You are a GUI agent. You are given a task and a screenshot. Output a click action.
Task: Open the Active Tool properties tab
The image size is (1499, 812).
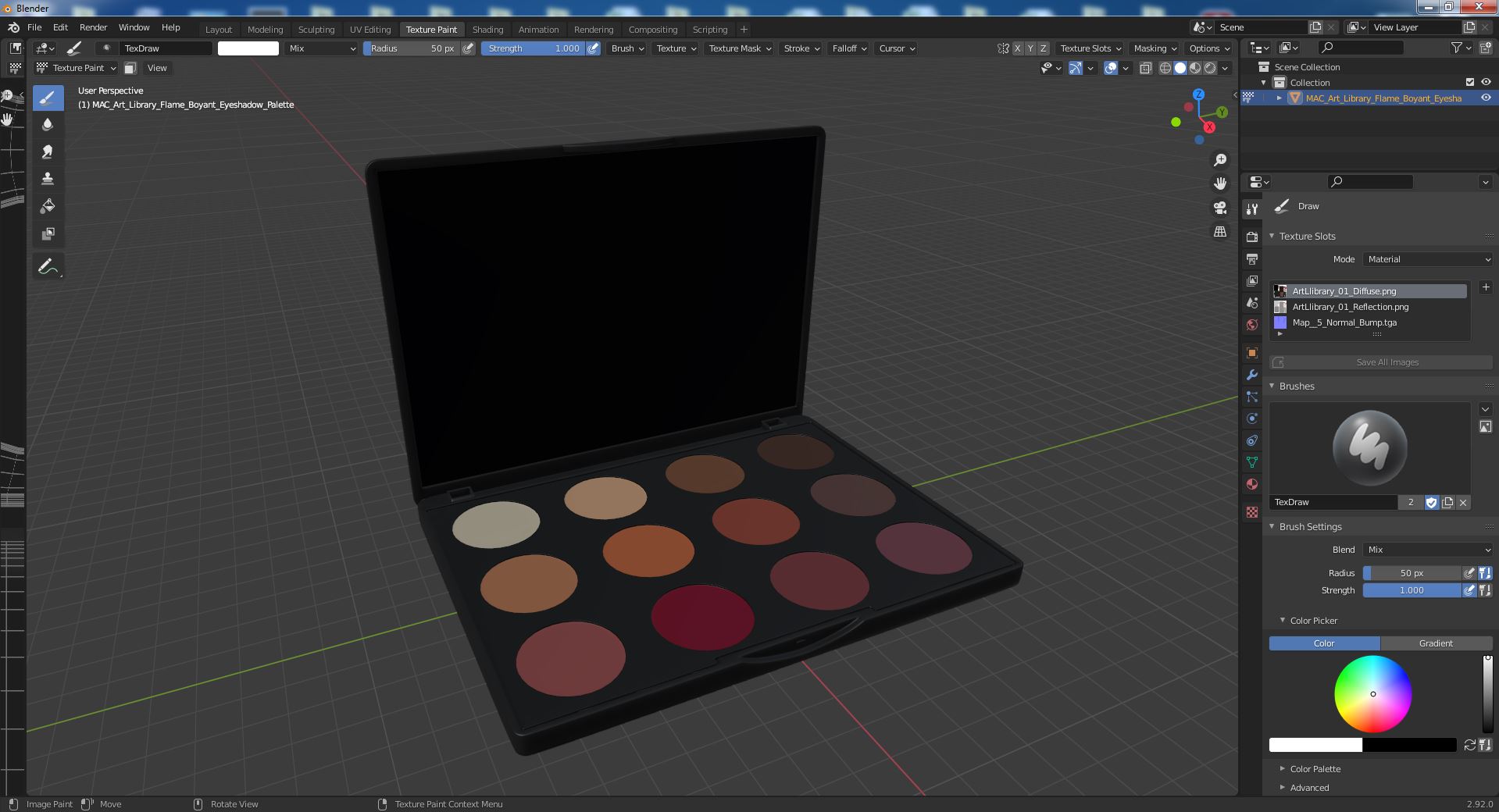(1252, 208)
